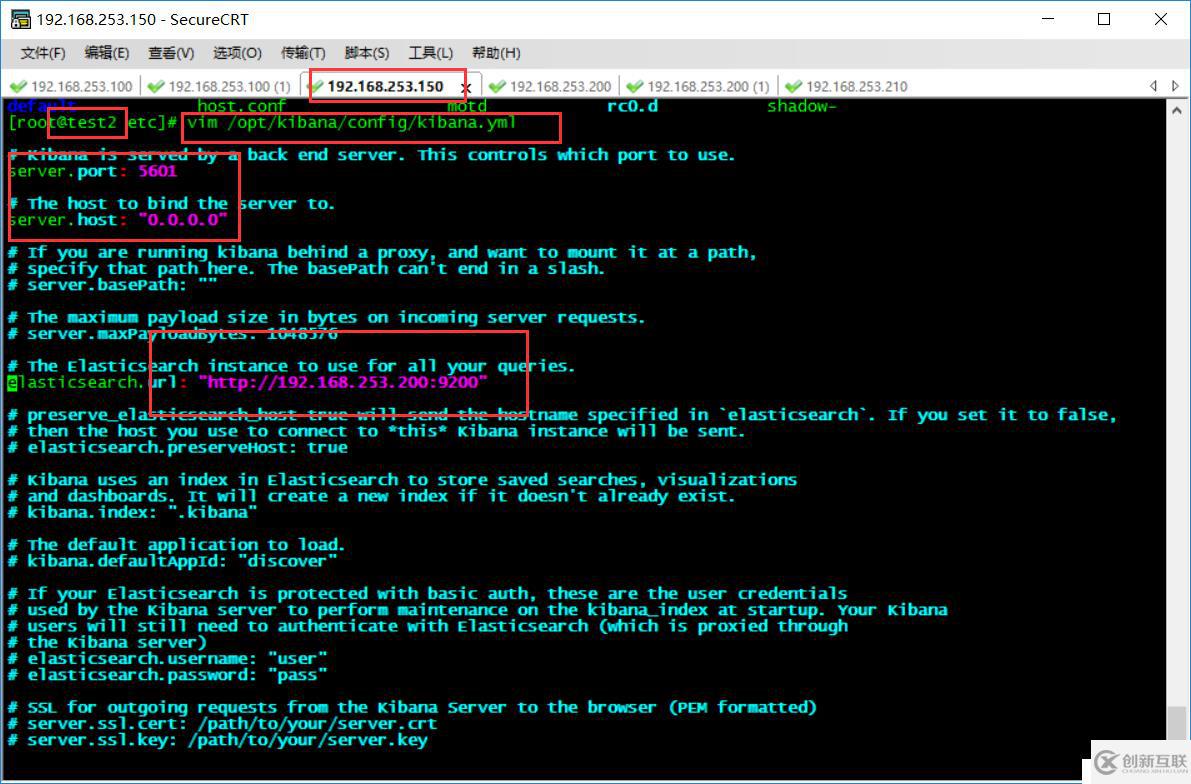Close the 192.168.253.150 tab with its x
This screenshot has height=784, width=1191.
click(466, 88)
